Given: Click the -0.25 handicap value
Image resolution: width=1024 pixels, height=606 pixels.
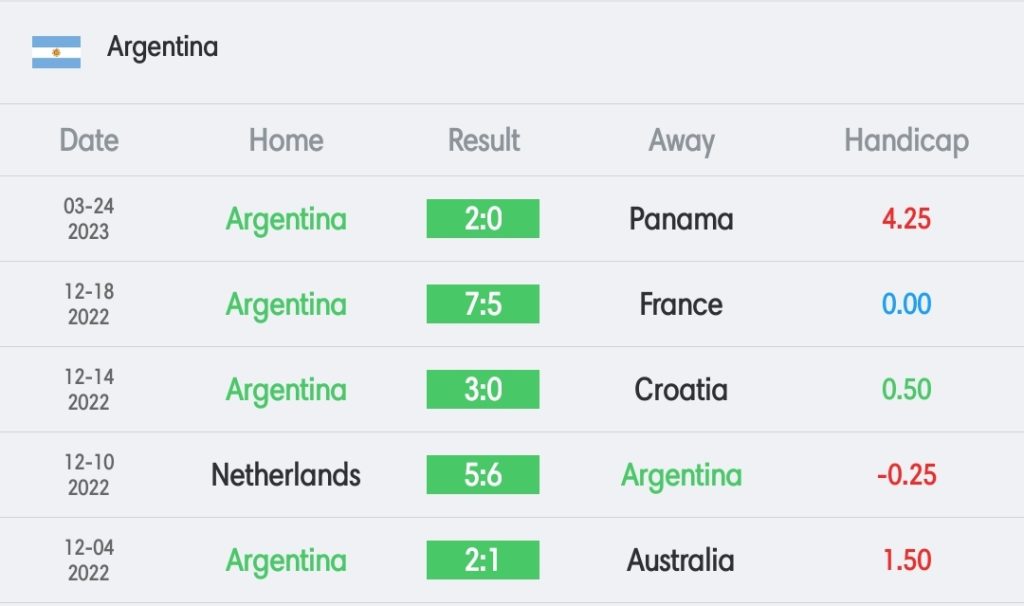Looking at the screenshot, I should (906, 475).
